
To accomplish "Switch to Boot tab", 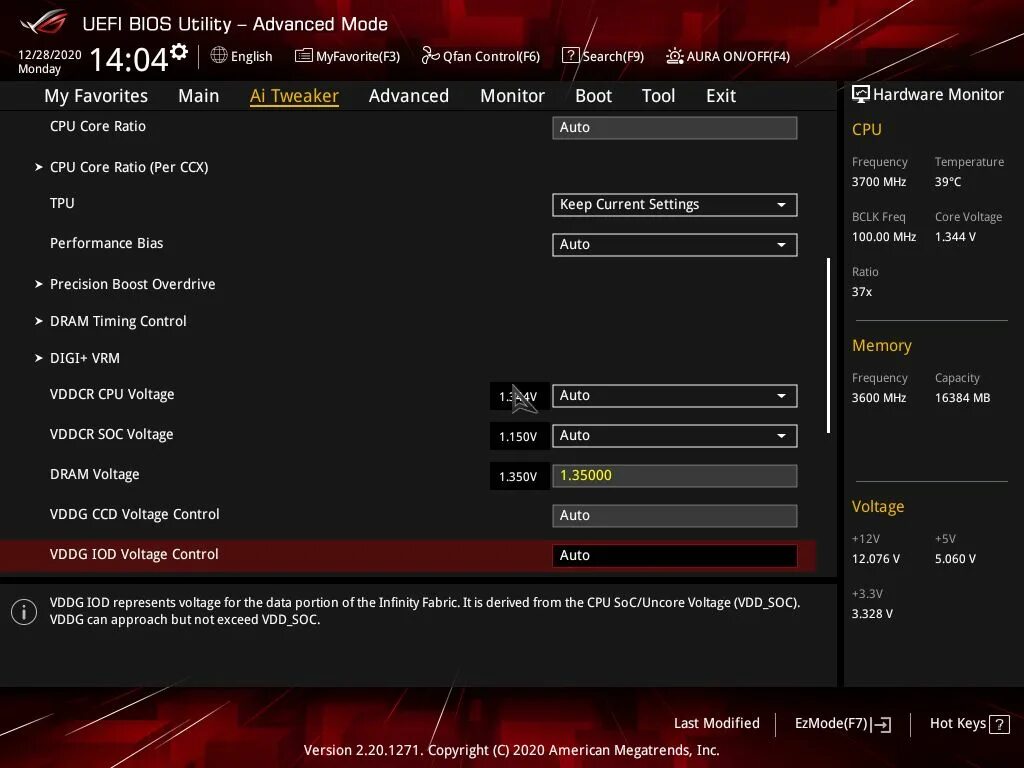I will point(593,96).
